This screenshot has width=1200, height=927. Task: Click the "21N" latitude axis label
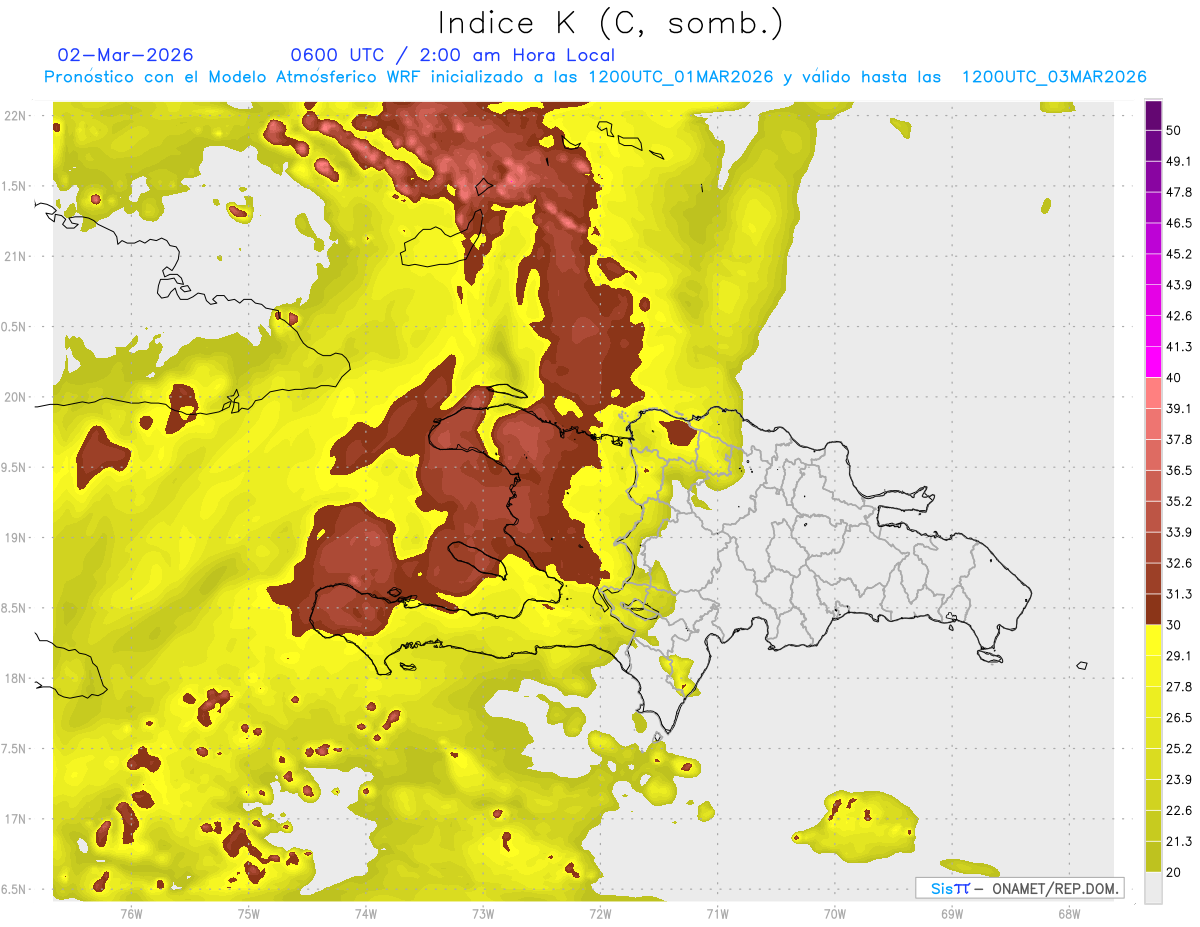tap(16, 257)
